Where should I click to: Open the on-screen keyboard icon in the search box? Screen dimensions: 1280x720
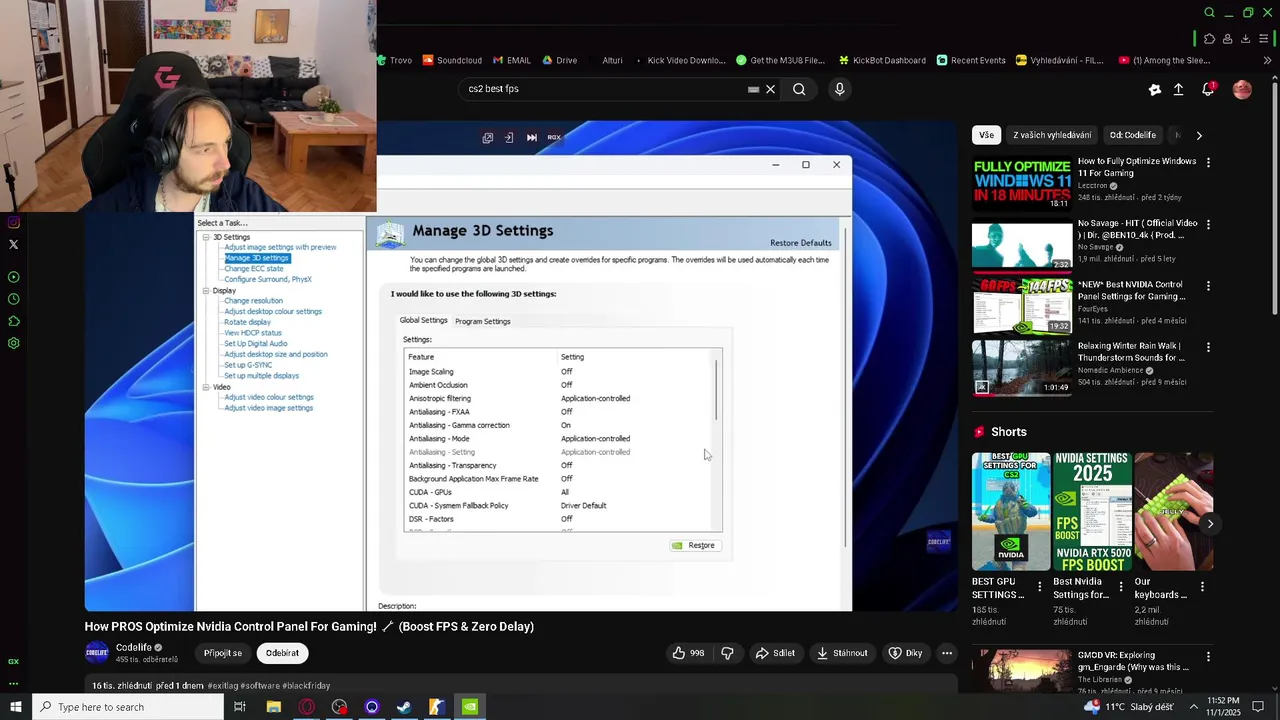point(753,89)
